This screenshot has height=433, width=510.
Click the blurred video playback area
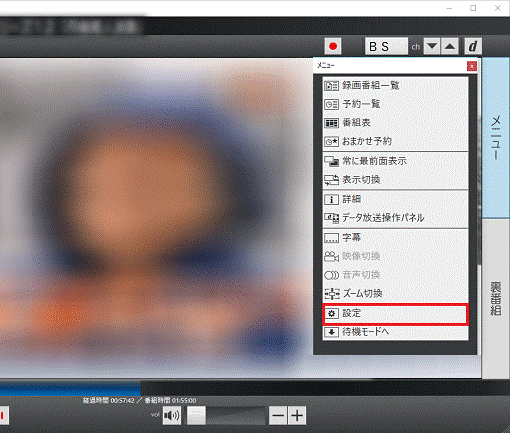156,218
